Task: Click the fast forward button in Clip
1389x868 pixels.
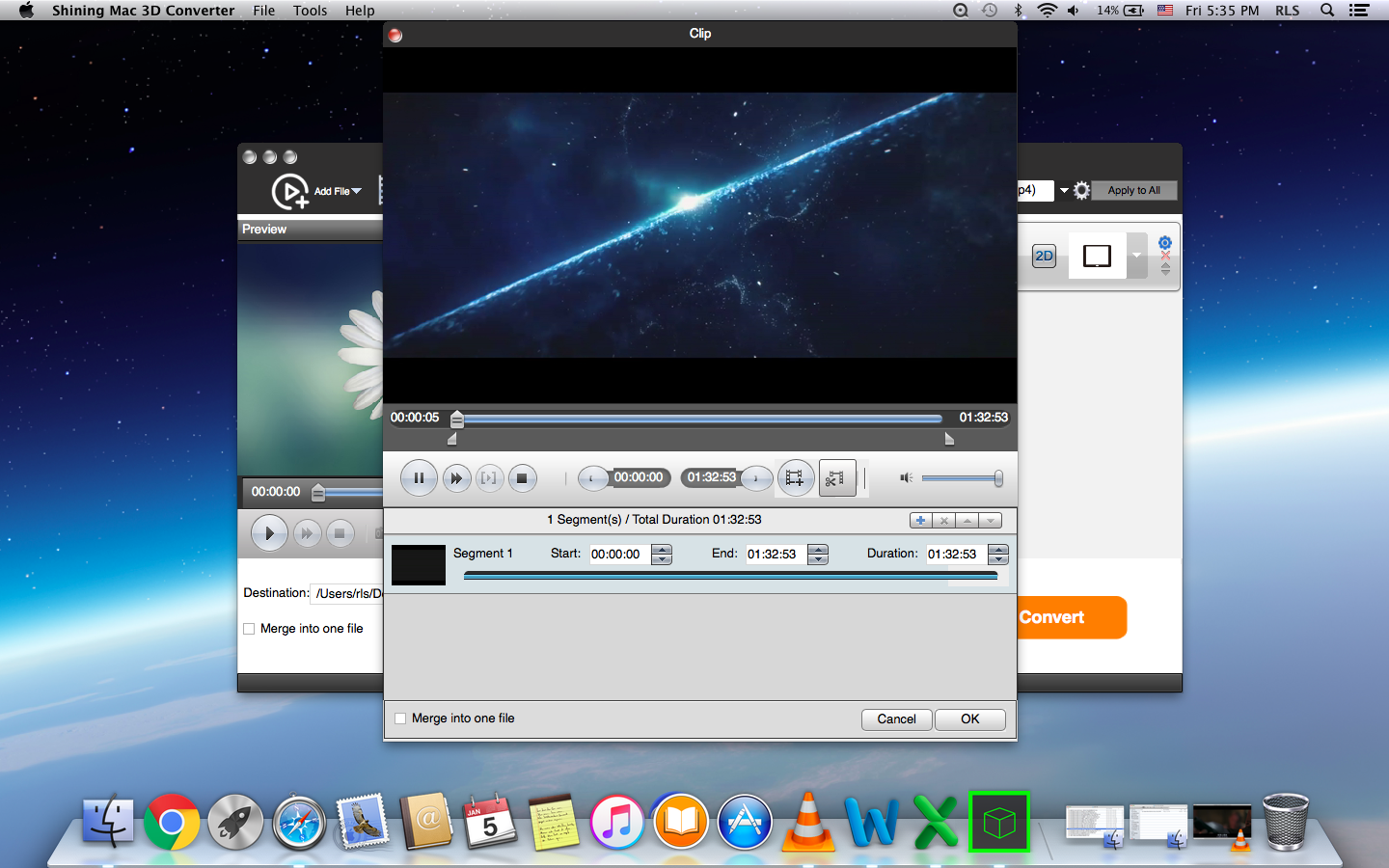Action: (x=455, y=478)
